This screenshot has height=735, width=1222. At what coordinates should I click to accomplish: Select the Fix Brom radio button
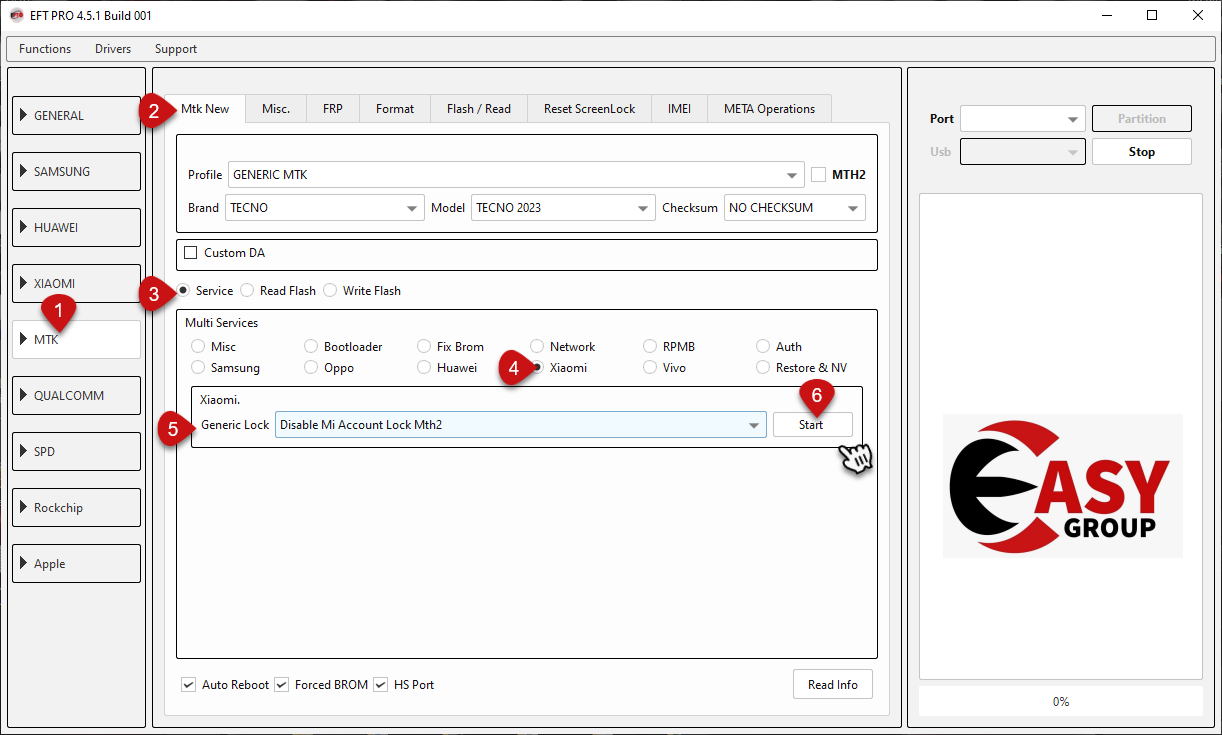(x=424, y=347)
